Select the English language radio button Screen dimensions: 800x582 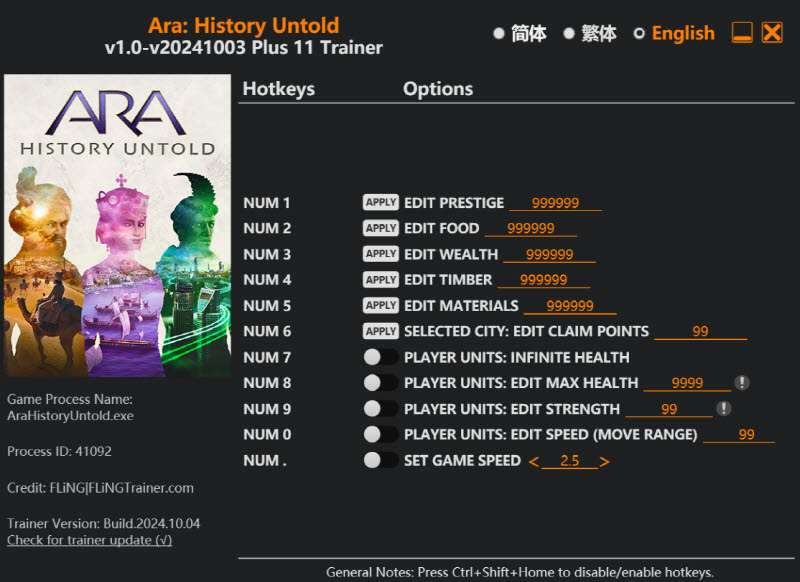pos(640,34)
